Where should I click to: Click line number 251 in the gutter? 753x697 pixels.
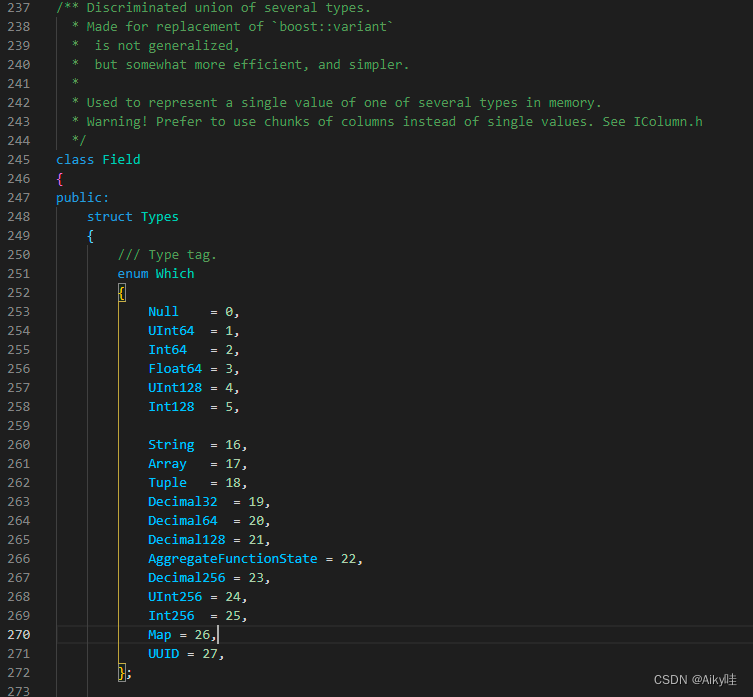coord(19,274)
